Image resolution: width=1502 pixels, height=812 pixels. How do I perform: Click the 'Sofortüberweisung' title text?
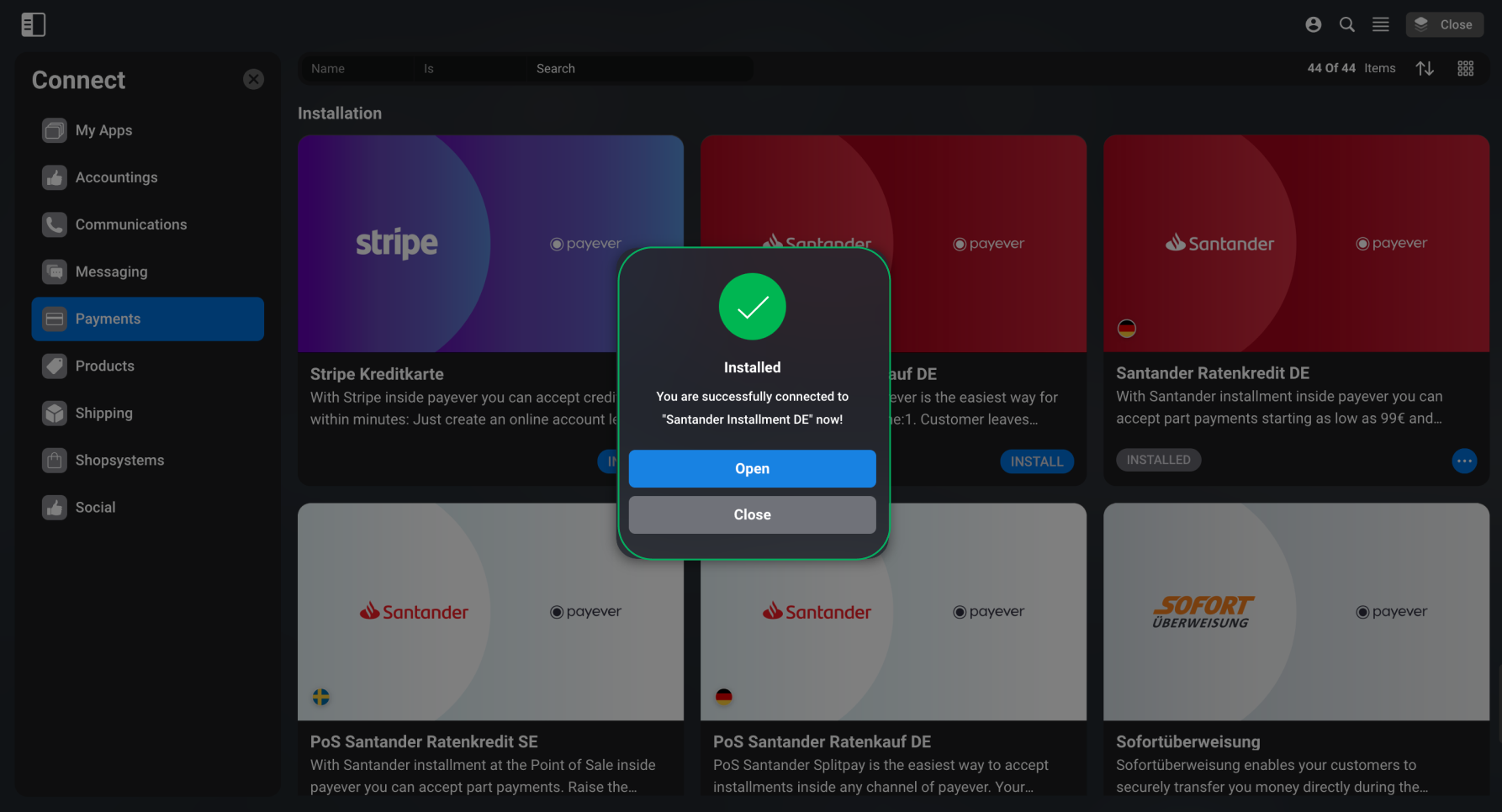1188,741
